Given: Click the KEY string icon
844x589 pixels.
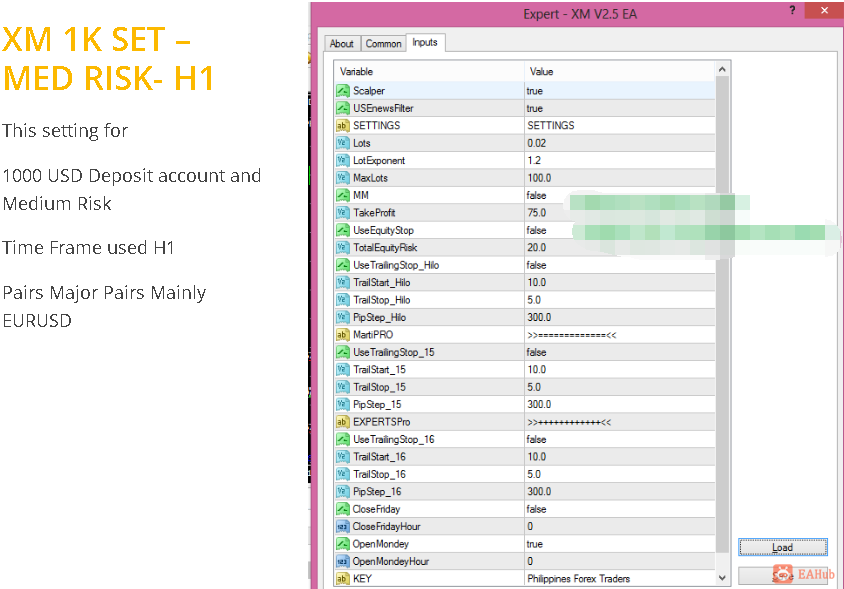Looking at the screenshot, I should tap(342, 579).
